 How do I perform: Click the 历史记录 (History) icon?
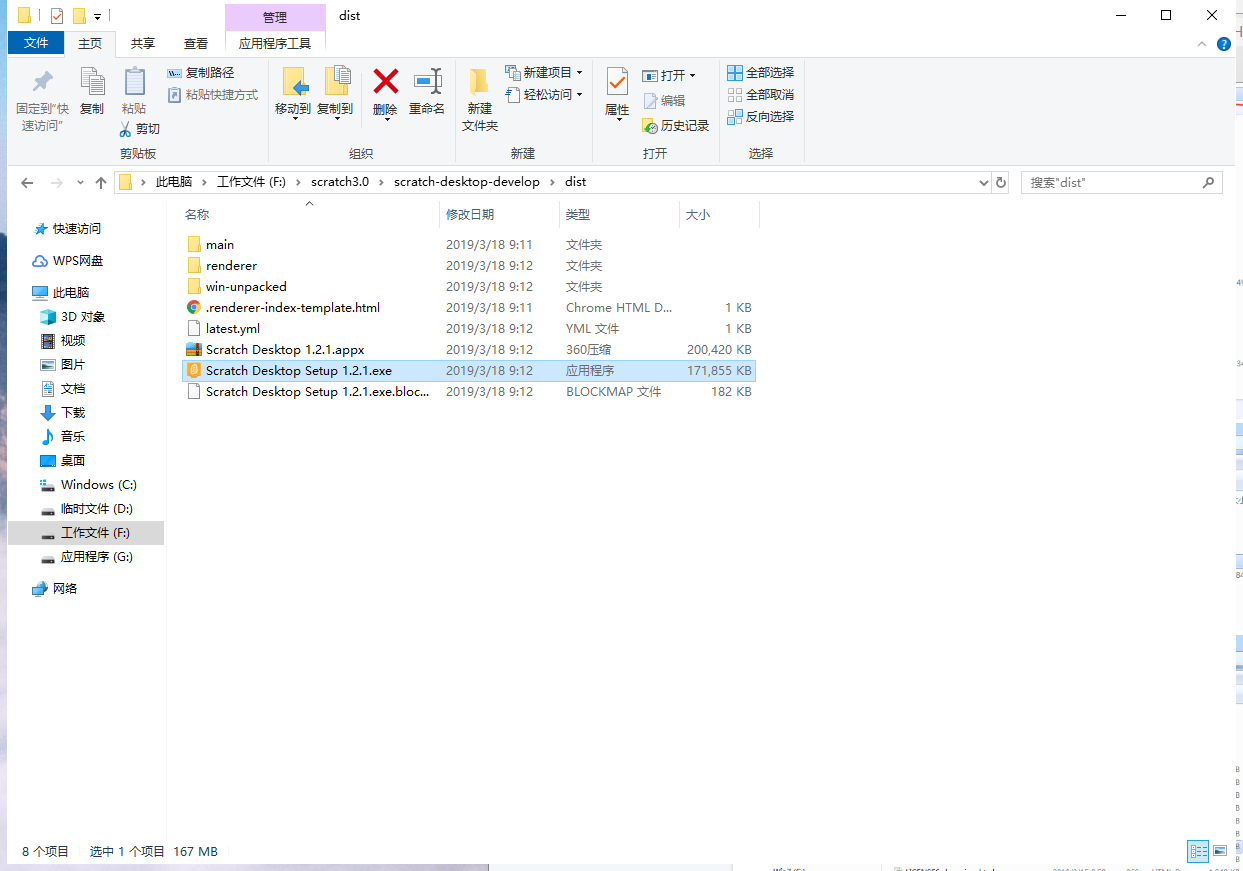coord(676,125)
